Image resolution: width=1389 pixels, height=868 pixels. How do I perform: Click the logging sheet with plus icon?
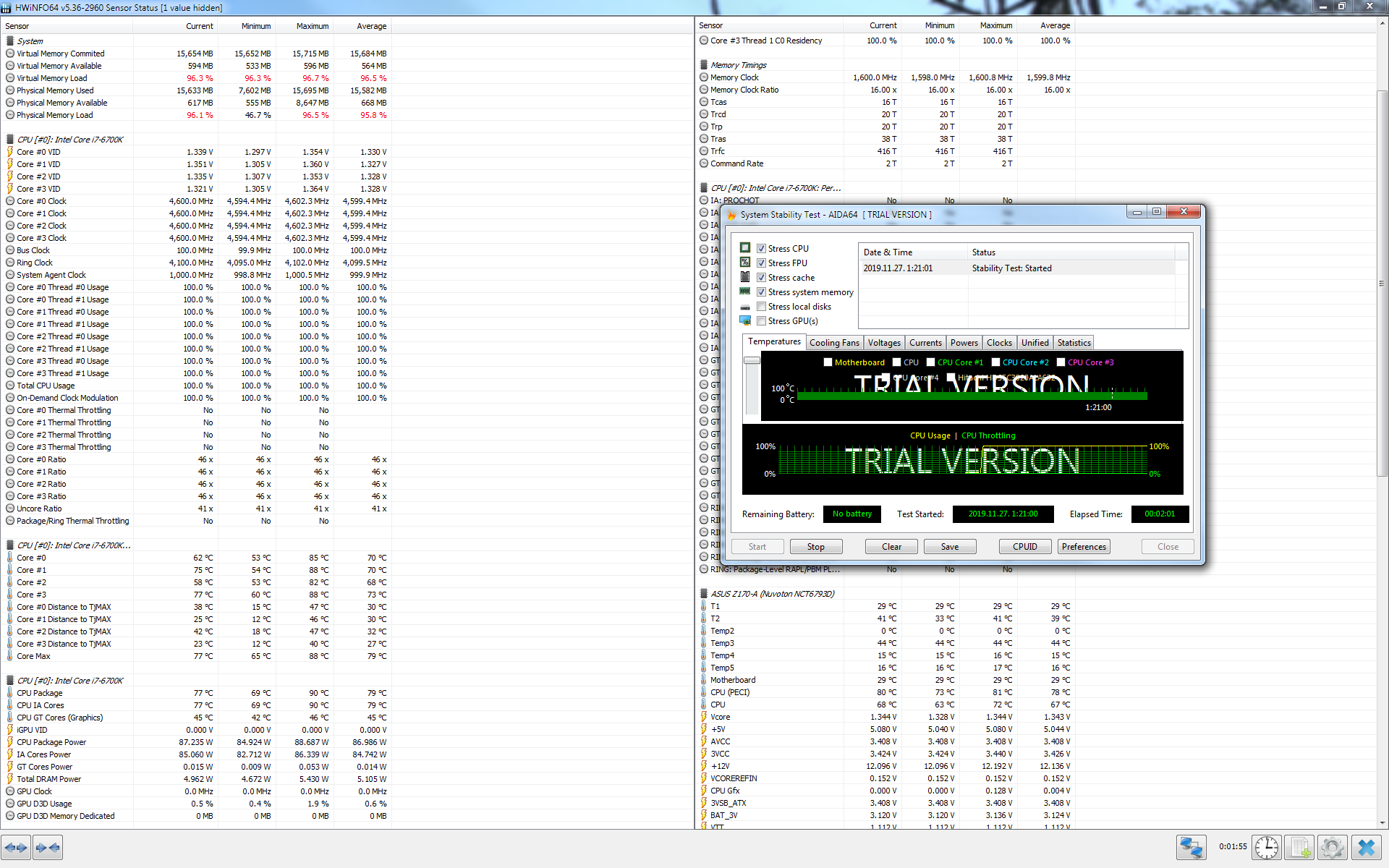1300,847
